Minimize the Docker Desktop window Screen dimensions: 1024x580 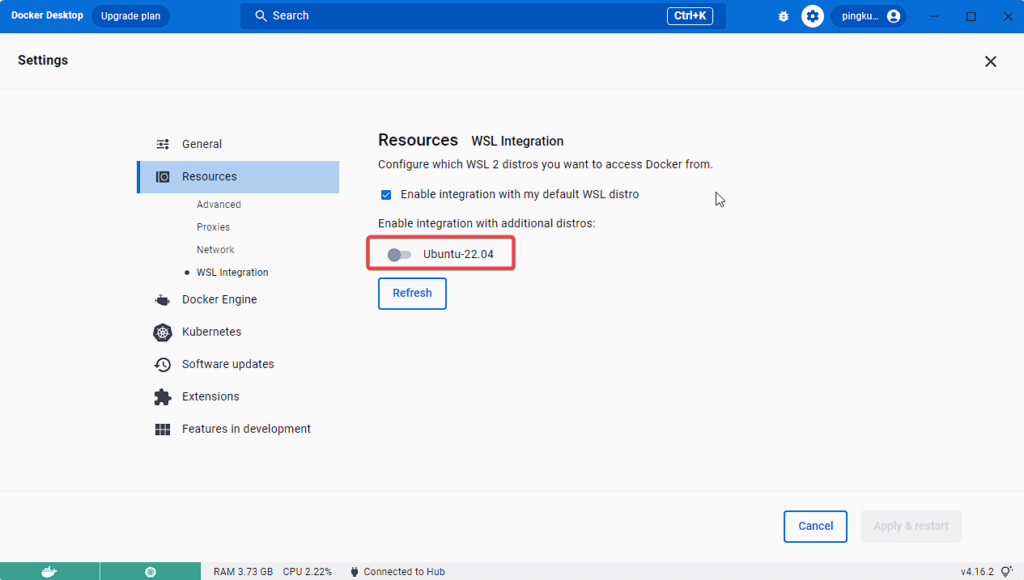[934, 16]
